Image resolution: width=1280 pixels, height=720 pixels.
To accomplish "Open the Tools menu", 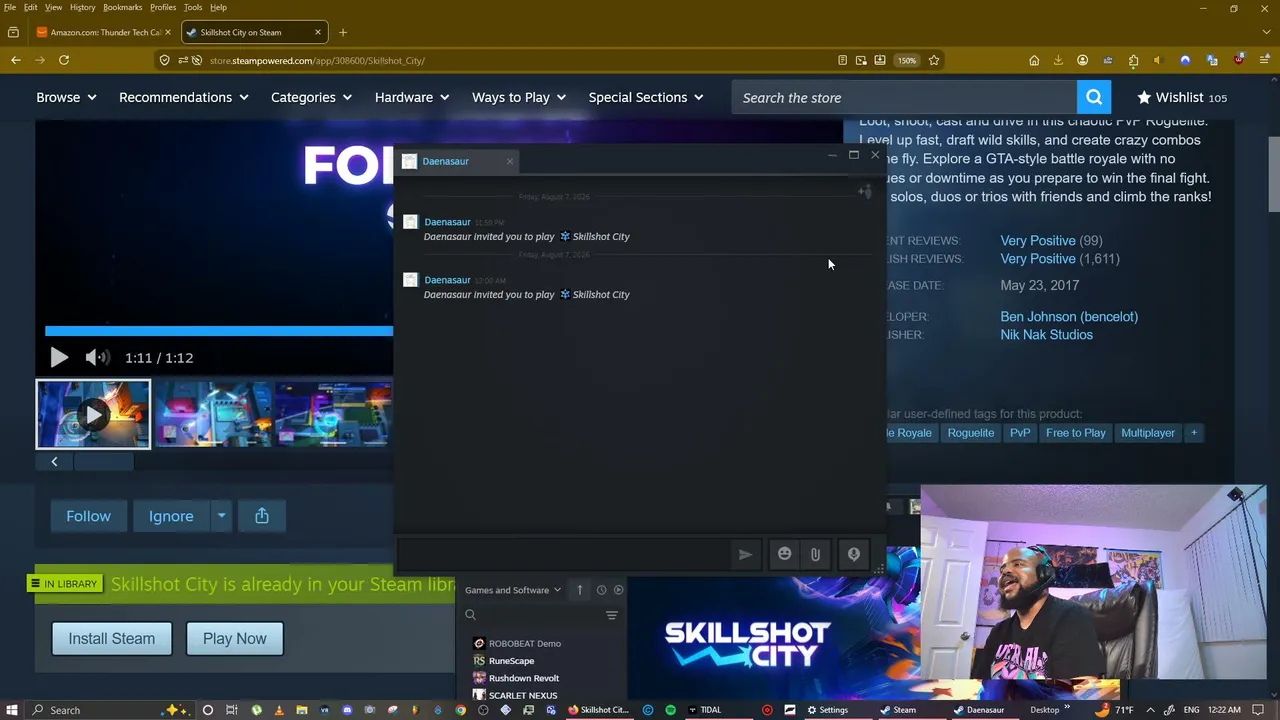I will (193, 7).
